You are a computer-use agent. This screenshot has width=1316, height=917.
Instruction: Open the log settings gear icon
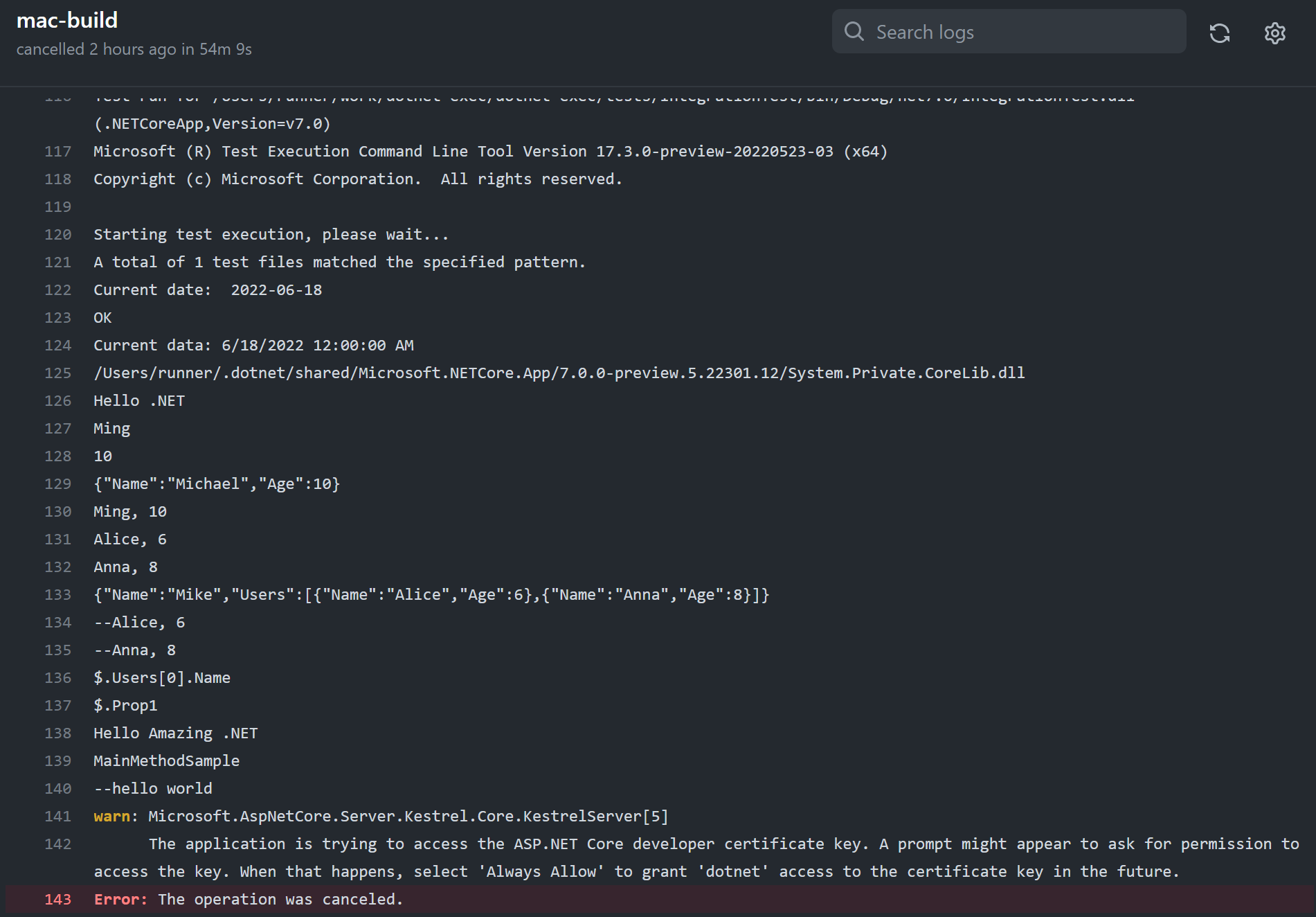(x=1274, y=33)
